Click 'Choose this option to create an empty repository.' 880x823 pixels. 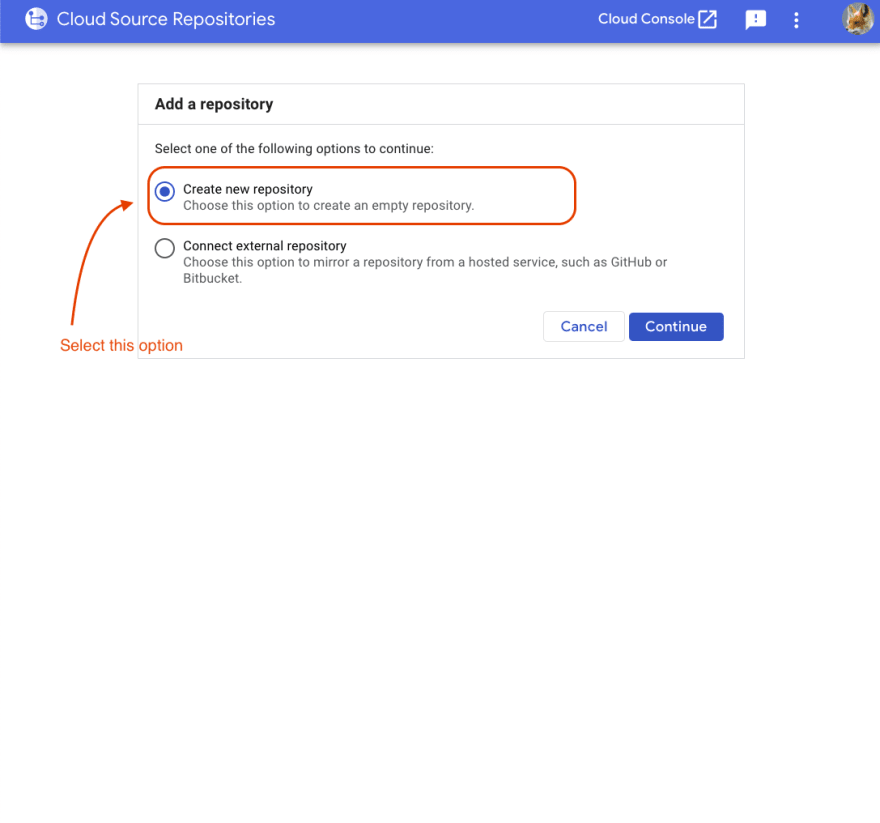click(x=328, y=205)
